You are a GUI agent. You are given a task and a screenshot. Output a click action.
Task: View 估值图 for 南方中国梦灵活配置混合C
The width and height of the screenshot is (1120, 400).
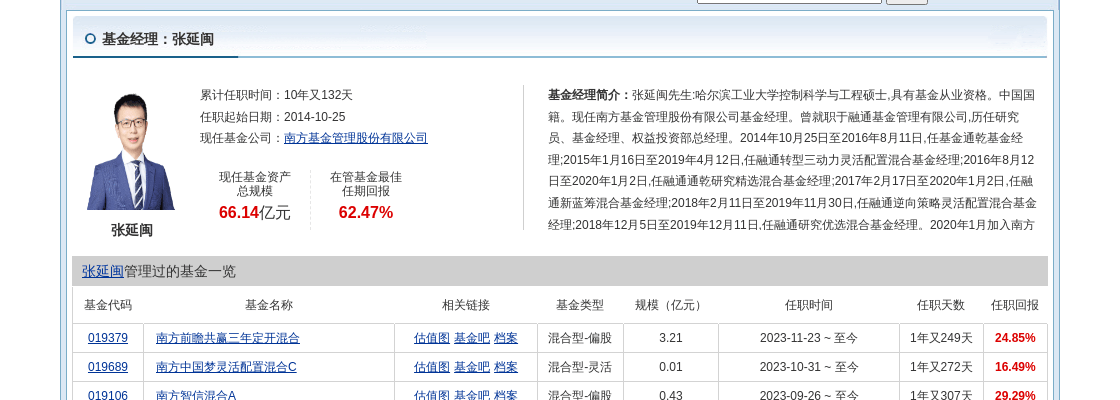tap(431, 367)
